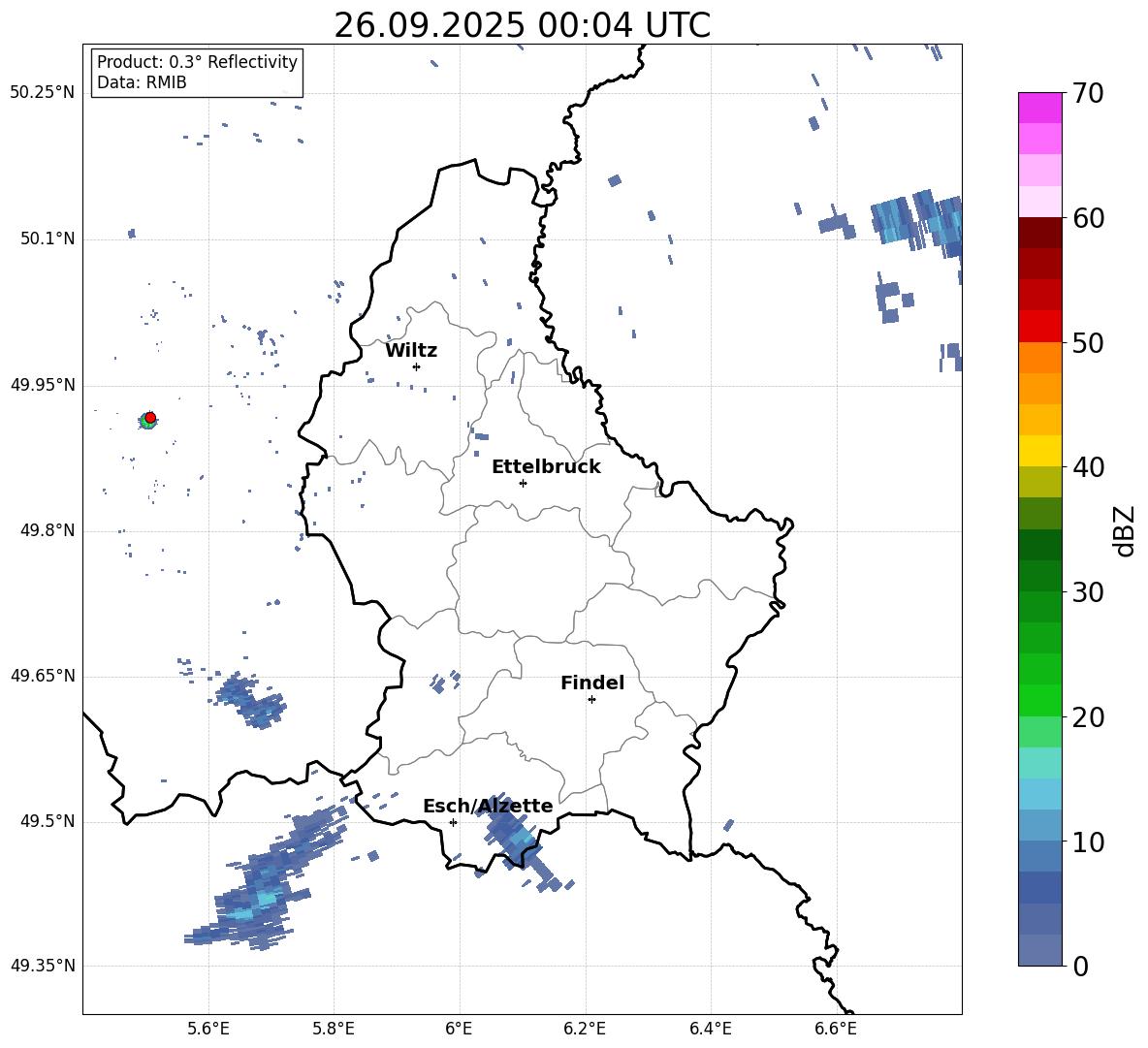Click the 49.65°N latitude label
This screenshot has width=1148, height=1048.
click(43, 676)
